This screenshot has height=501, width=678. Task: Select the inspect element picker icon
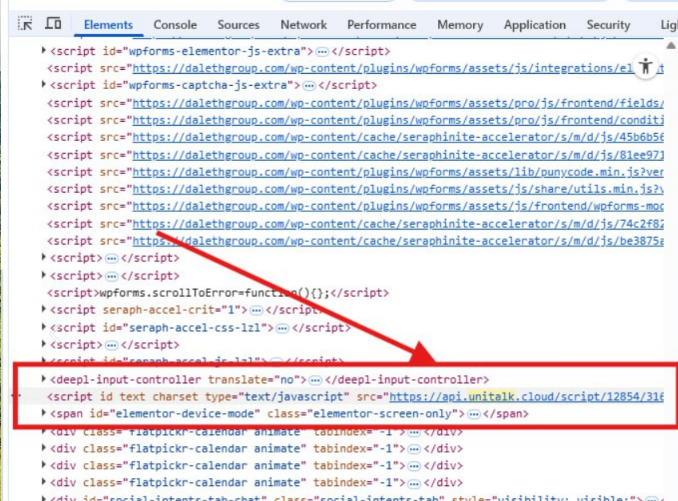[25, 23]
